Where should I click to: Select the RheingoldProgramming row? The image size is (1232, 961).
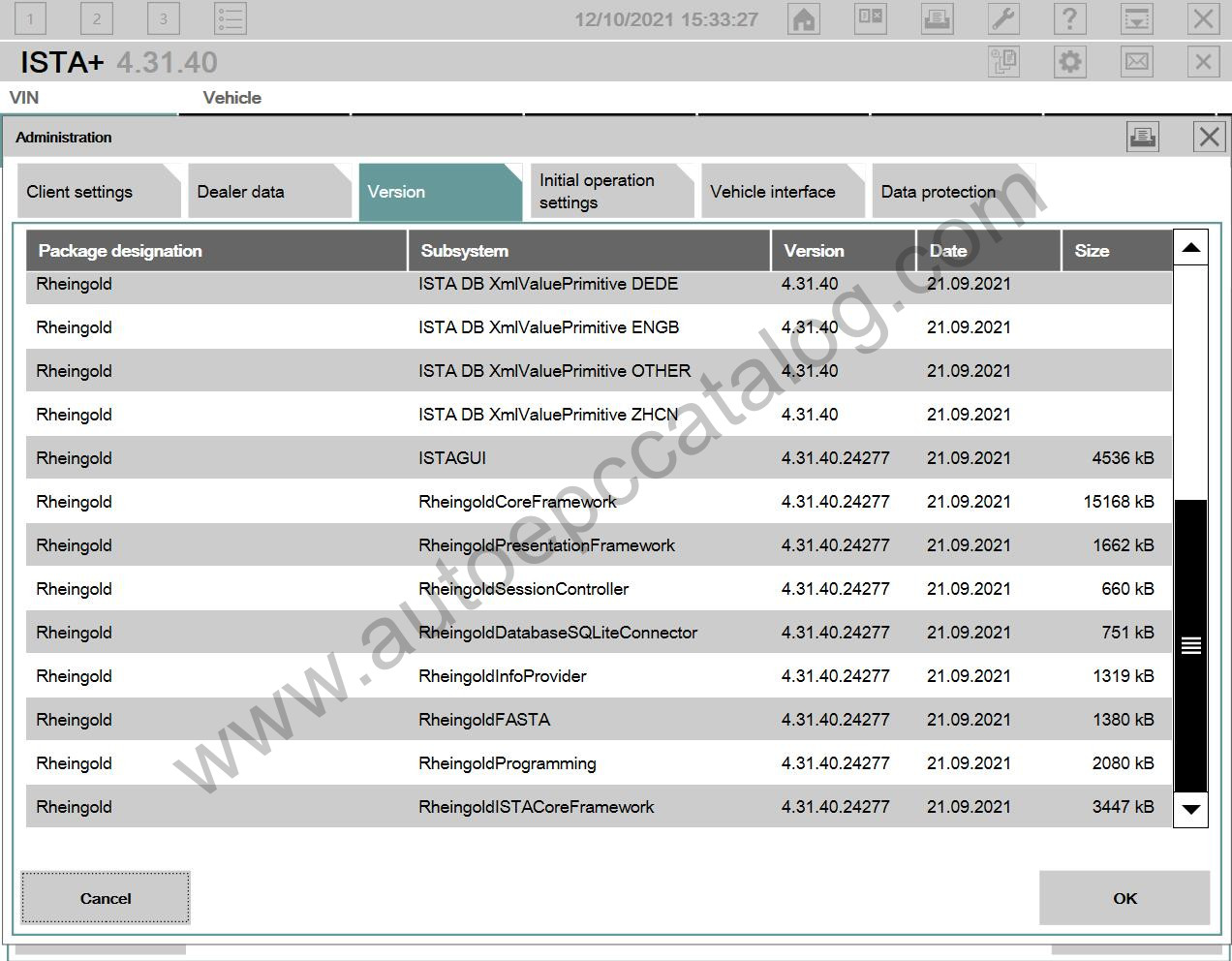click(599, 763)
